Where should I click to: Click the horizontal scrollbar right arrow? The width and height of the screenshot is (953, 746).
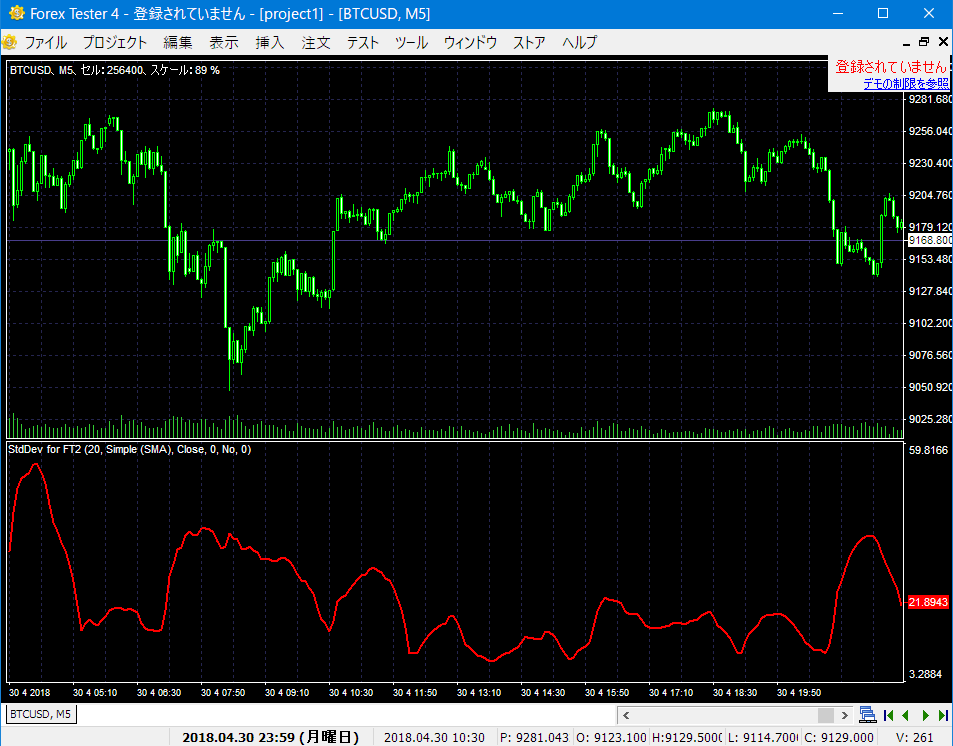click(844, 715)
